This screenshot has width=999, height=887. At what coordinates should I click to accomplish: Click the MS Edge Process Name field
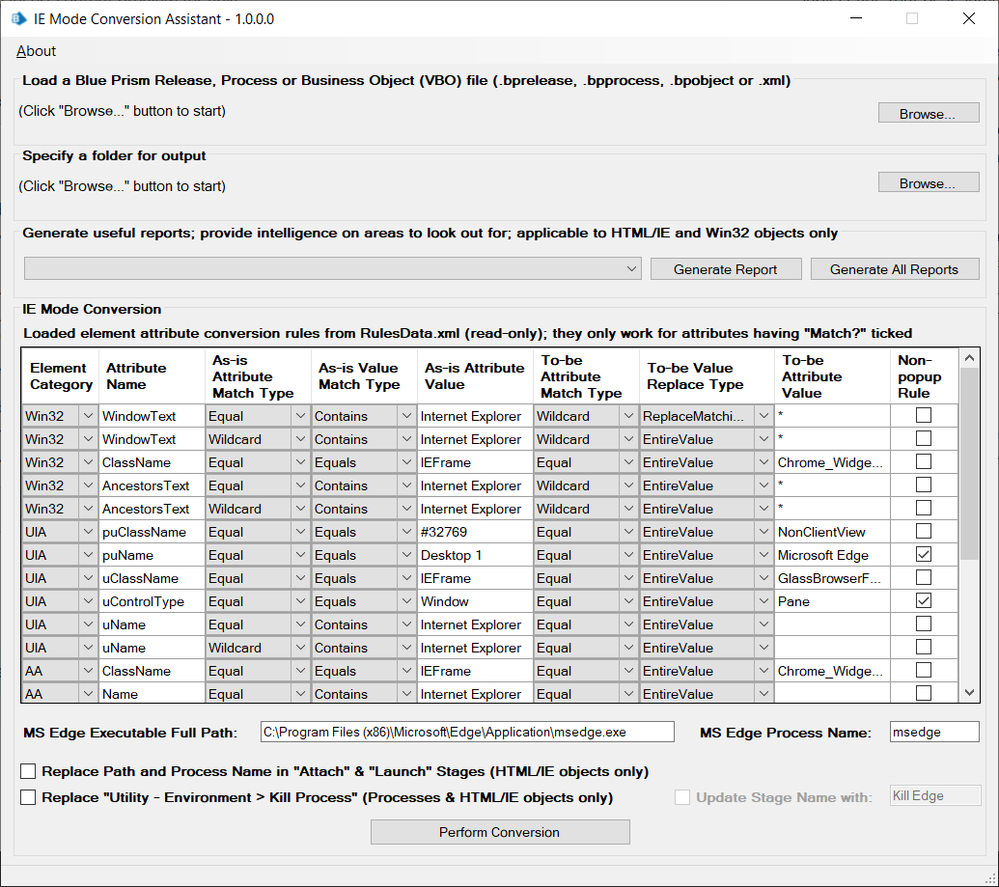(x=934, y=732)
